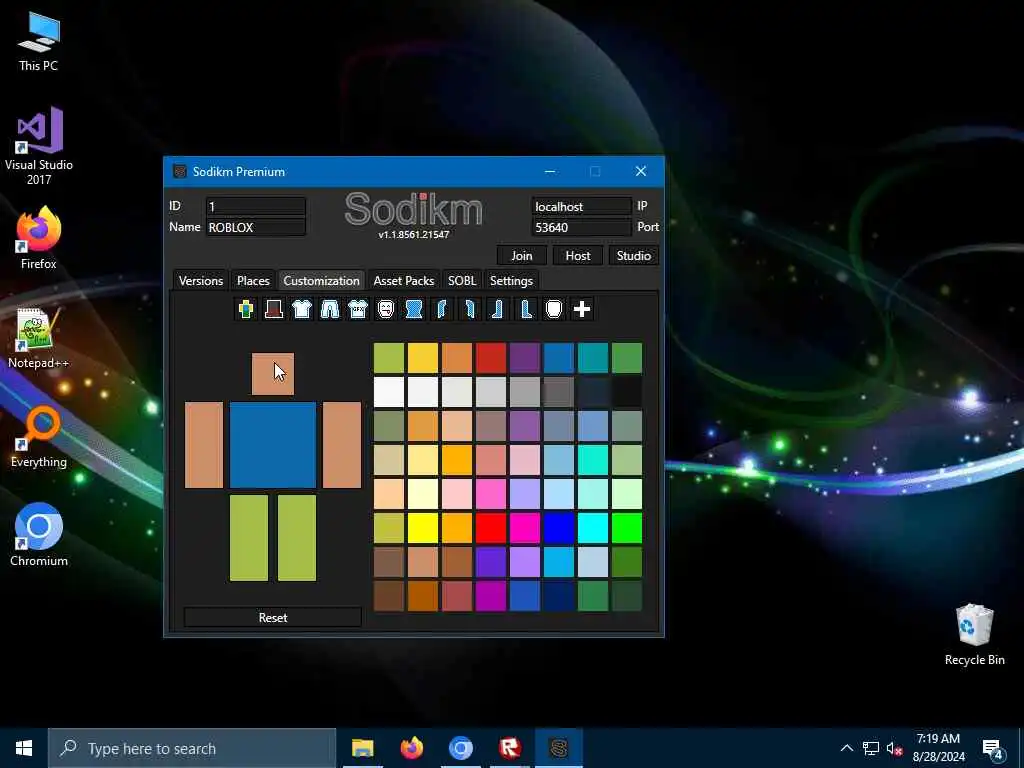
Task: Pick the bright yellow swatch in sixth row
Action: pyautogui.click(x=423, y=528)
